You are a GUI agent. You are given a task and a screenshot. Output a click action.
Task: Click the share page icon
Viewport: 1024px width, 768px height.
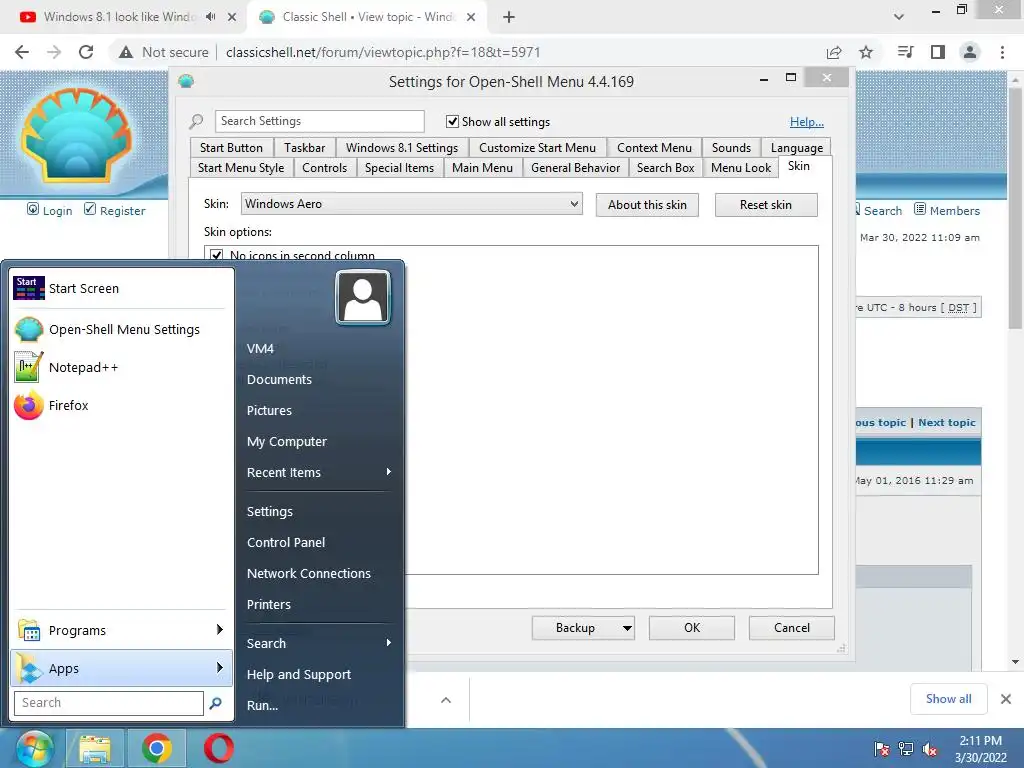pyautogui.click(x=834, y=52)
